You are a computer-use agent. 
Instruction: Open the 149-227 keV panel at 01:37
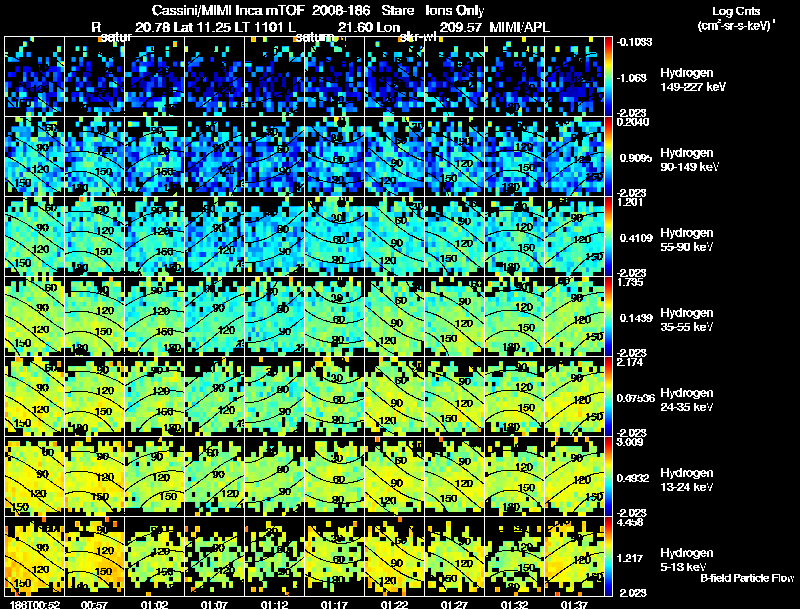574,76
